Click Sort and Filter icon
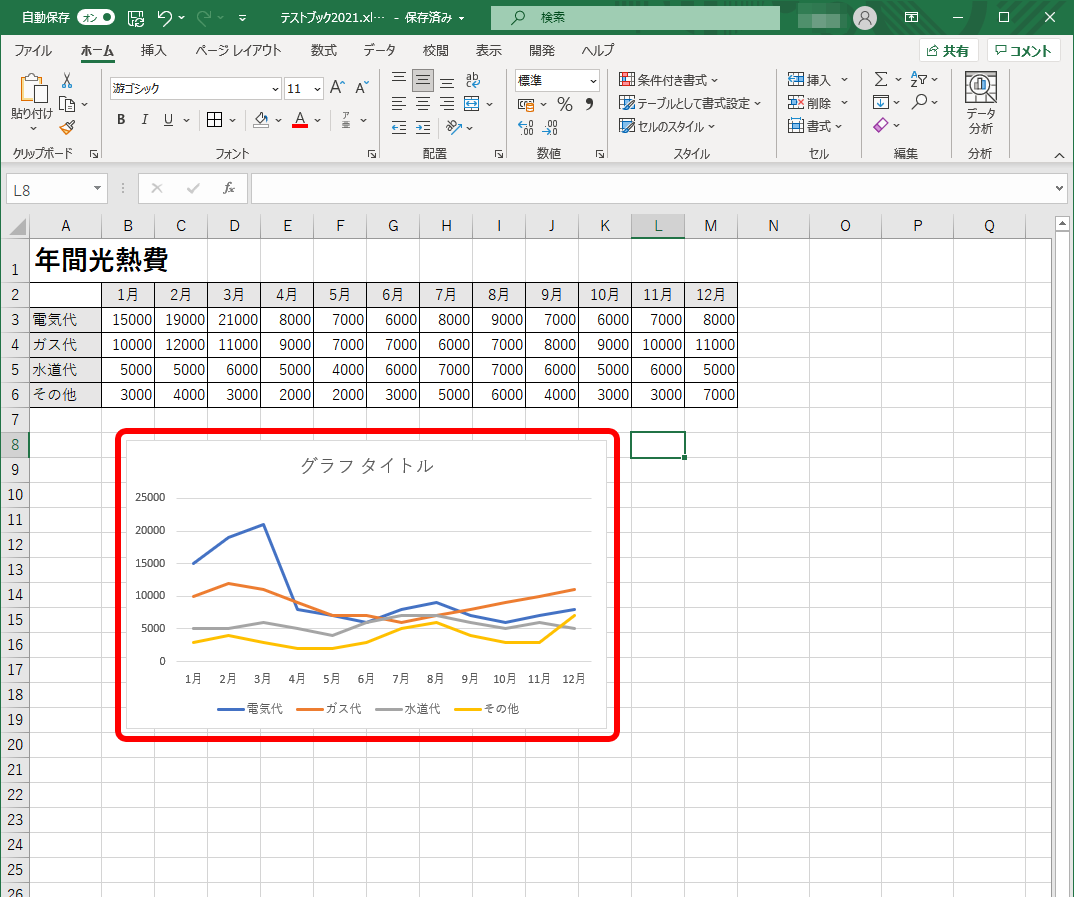Viewport: 1074px width, 897px height. click(919, 79)
